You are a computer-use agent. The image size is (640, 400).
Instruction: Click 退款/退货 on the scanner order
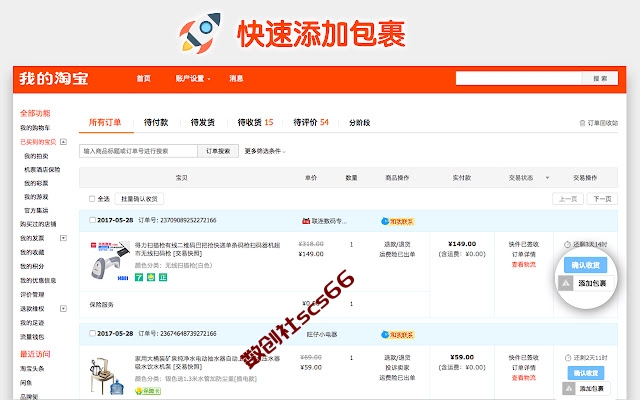397,244
